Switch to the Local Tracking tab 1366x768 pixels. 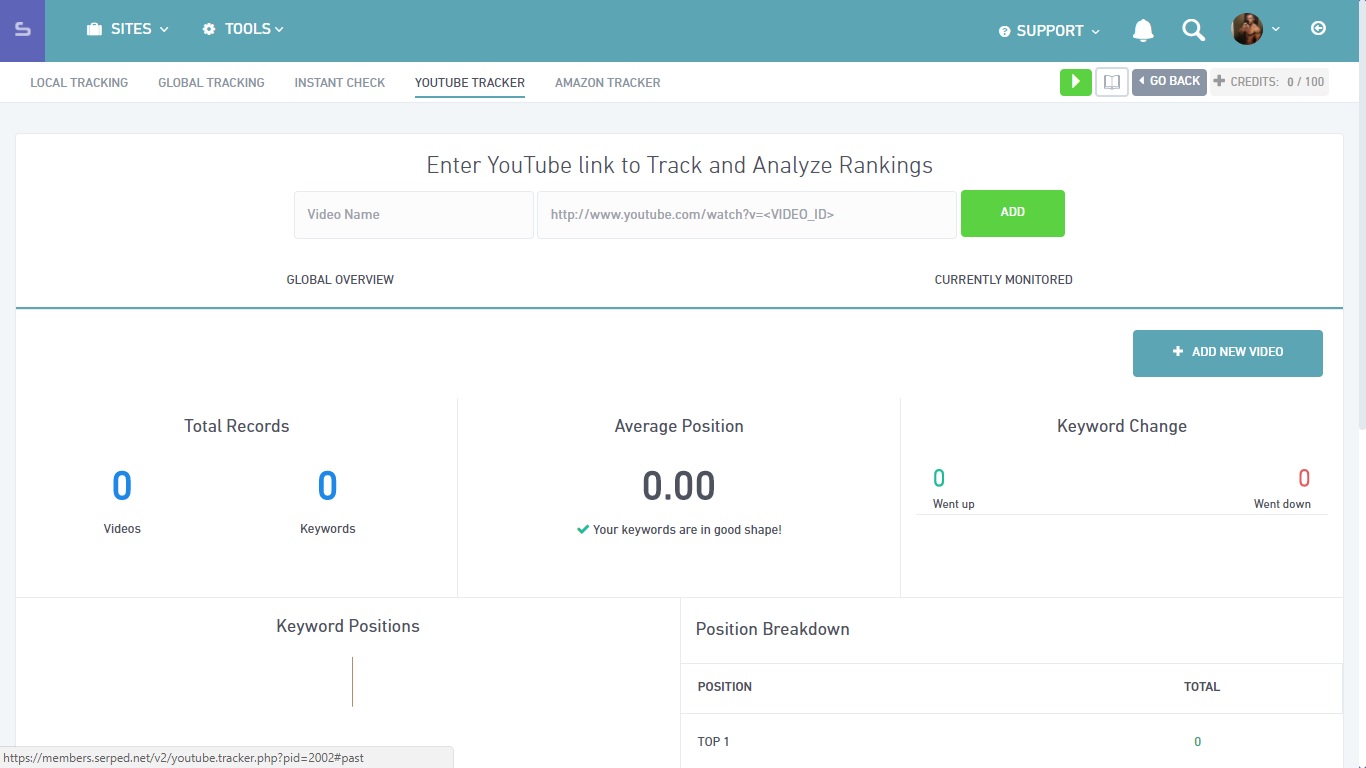[x=79, y=83]
